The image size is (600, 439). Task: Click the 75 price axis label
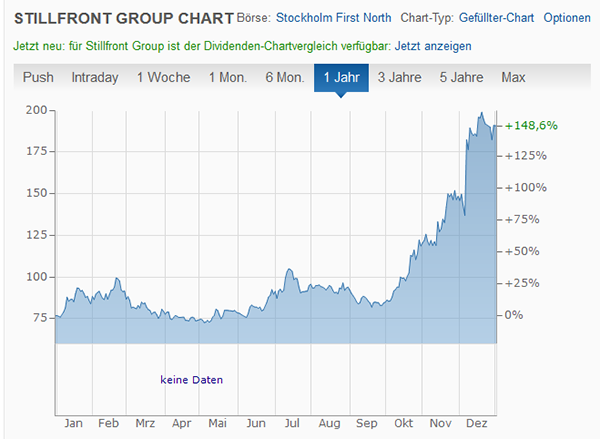[40, 318]
